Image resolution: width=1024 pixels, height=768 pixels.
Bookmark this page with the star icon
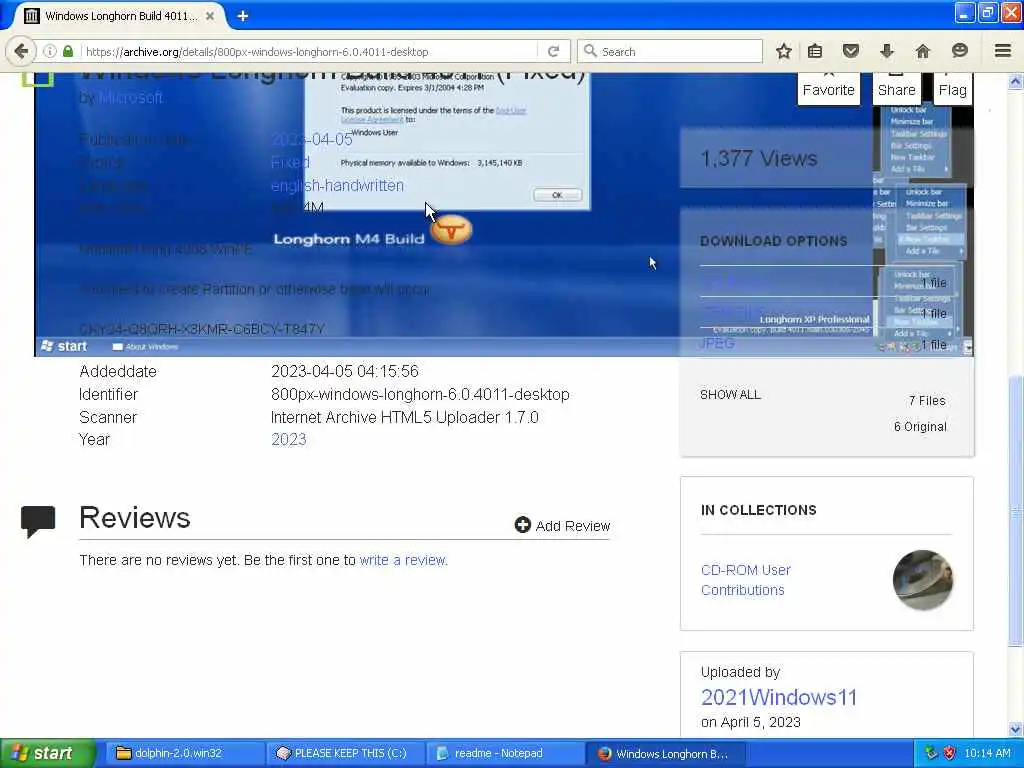pyautogui.click(x=784, y=51)
